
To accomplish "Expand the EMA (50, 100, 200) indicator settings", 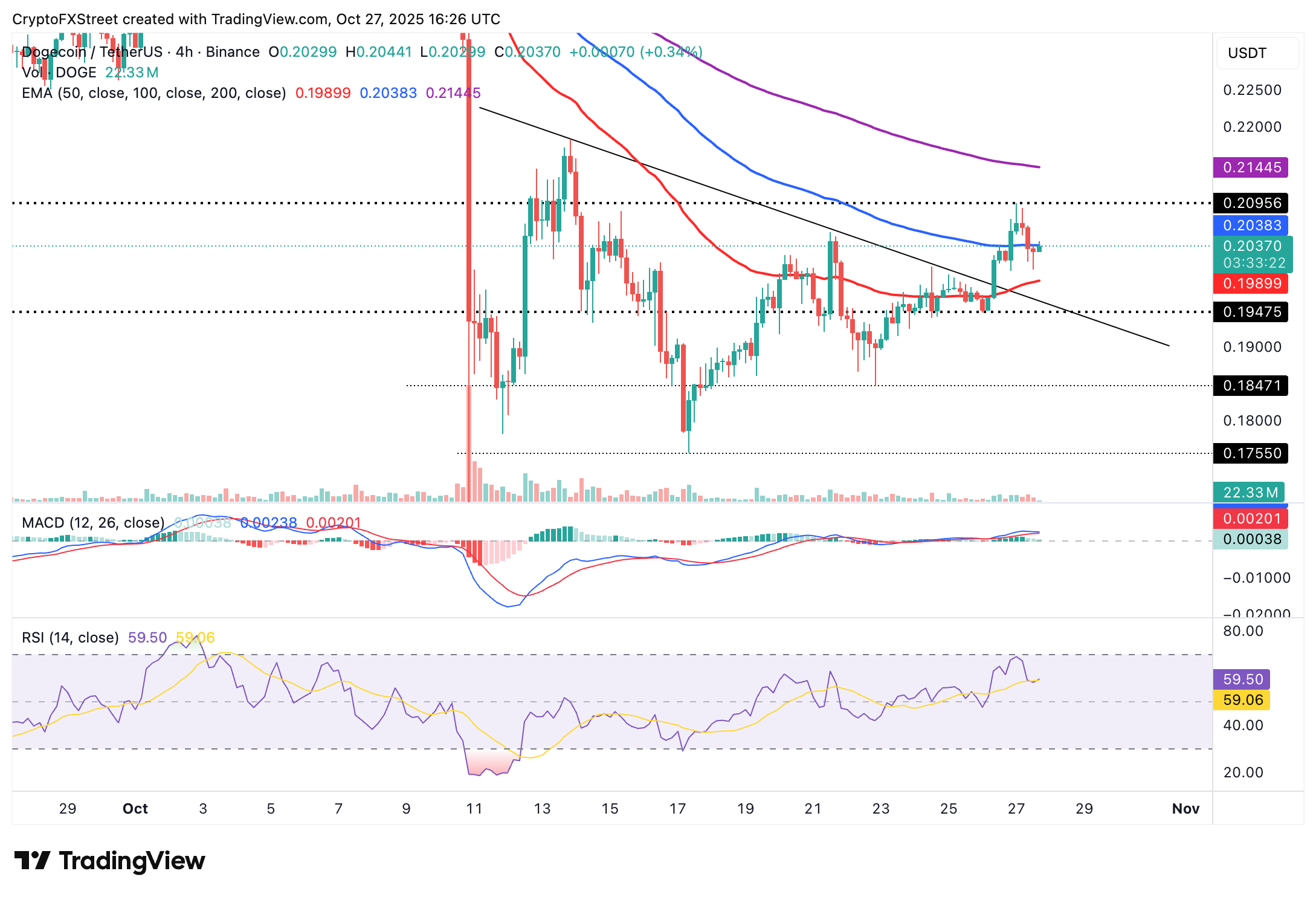I will tap(152, 92).
